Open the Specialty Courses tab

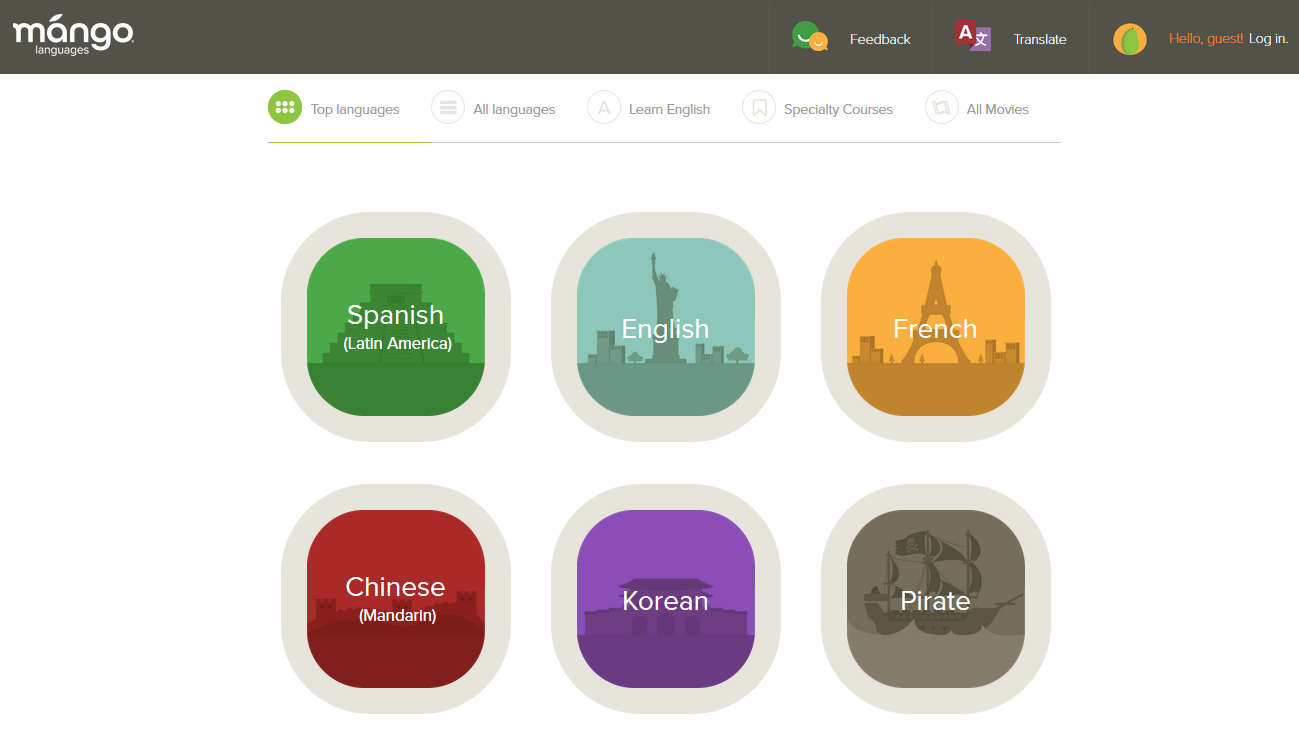838,110
